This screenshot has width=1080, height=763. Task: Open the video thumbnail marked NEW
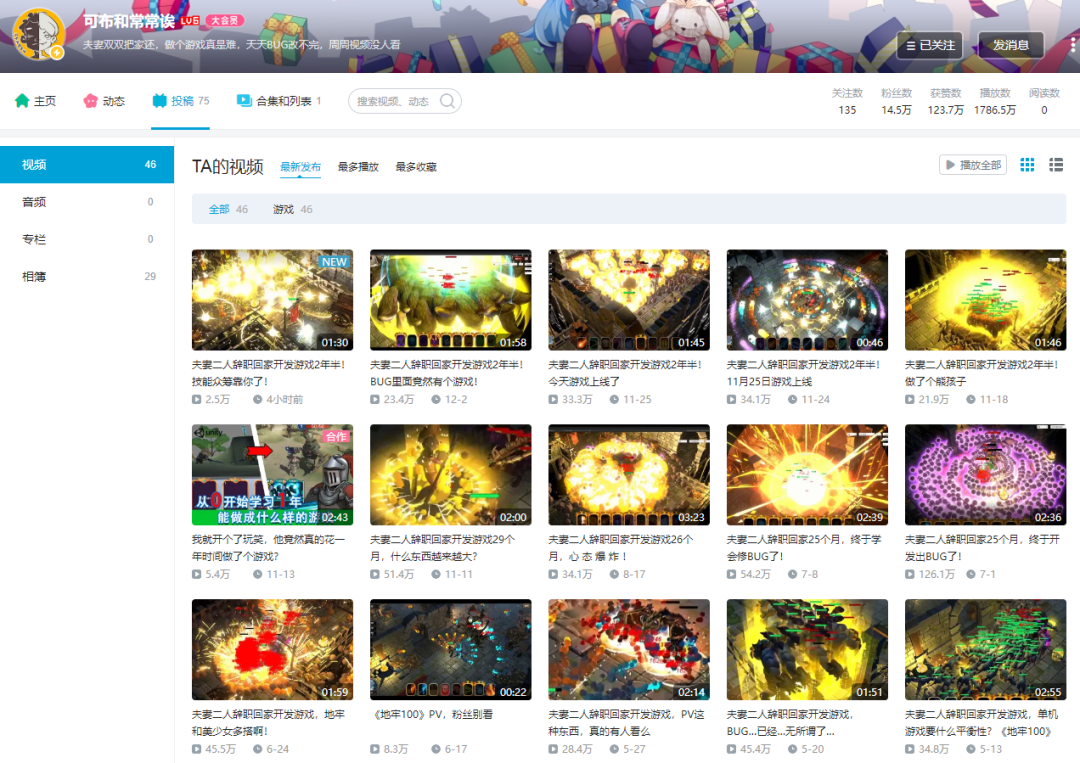coord(272,300)
